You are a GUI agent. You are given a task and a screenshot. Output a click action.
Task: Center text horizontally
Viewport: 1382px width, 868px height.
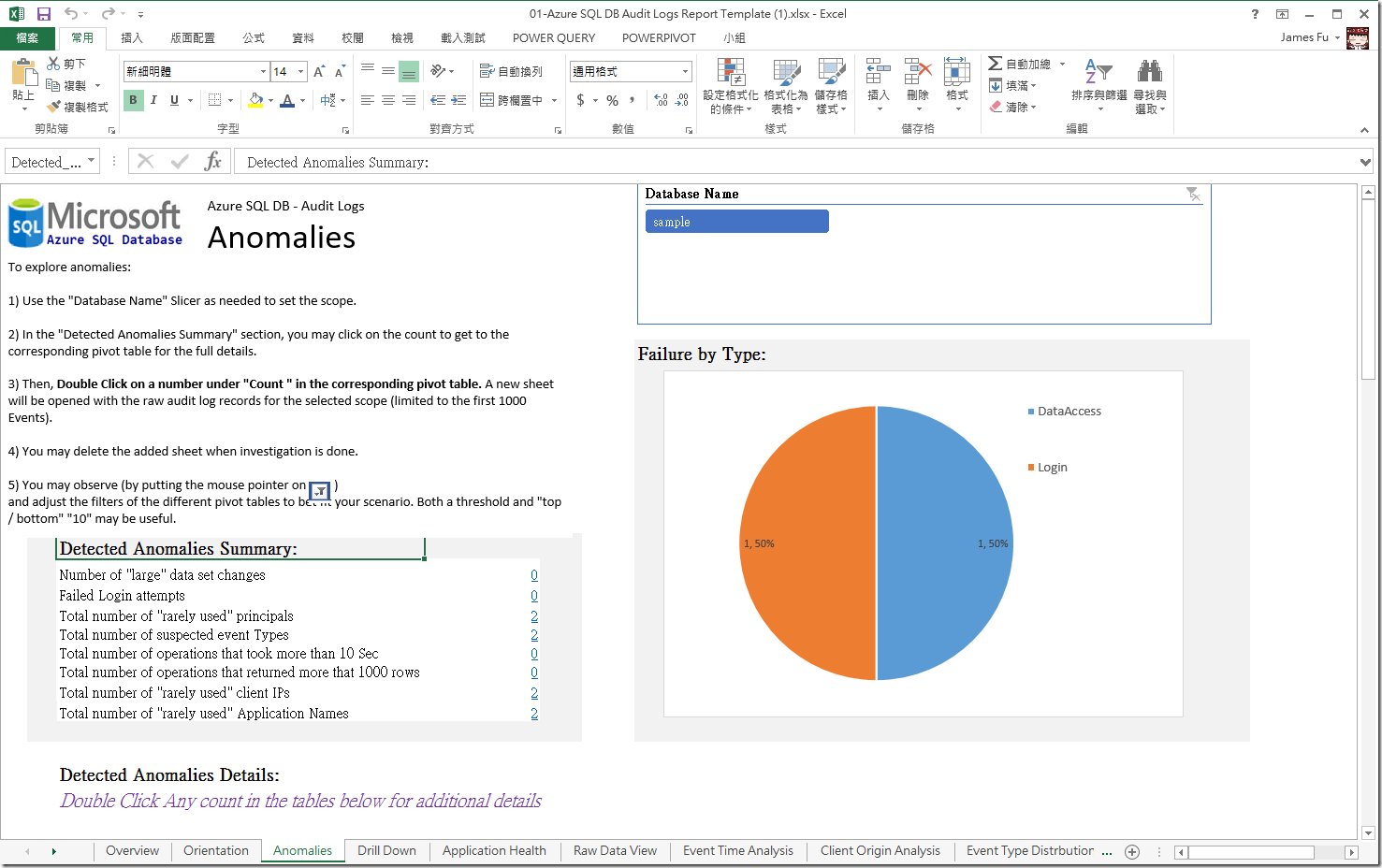coord(388,100)
